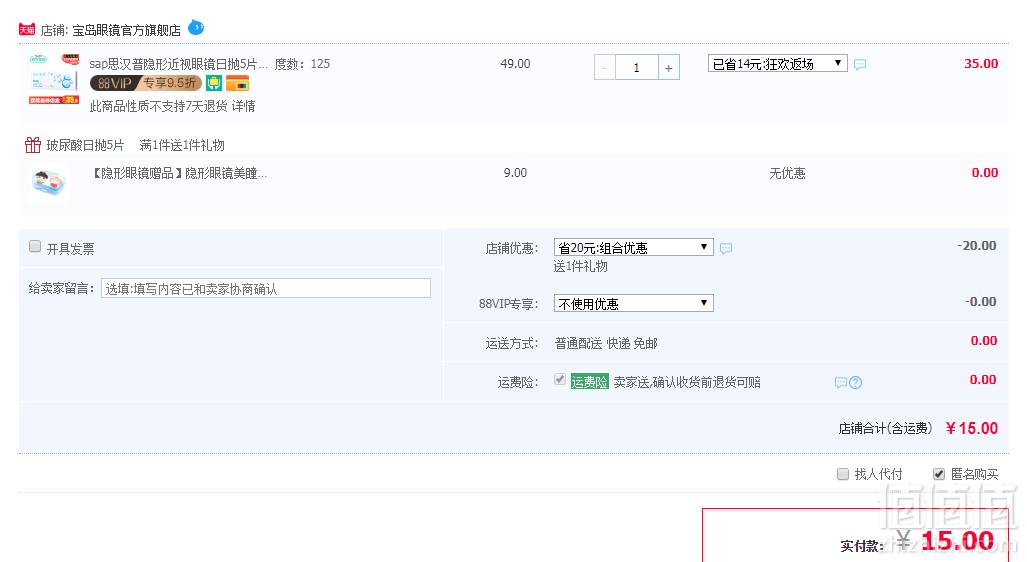
Task: Open the 【隐形眼镜赠品】 gift product link
Action: tap(178, 174)
